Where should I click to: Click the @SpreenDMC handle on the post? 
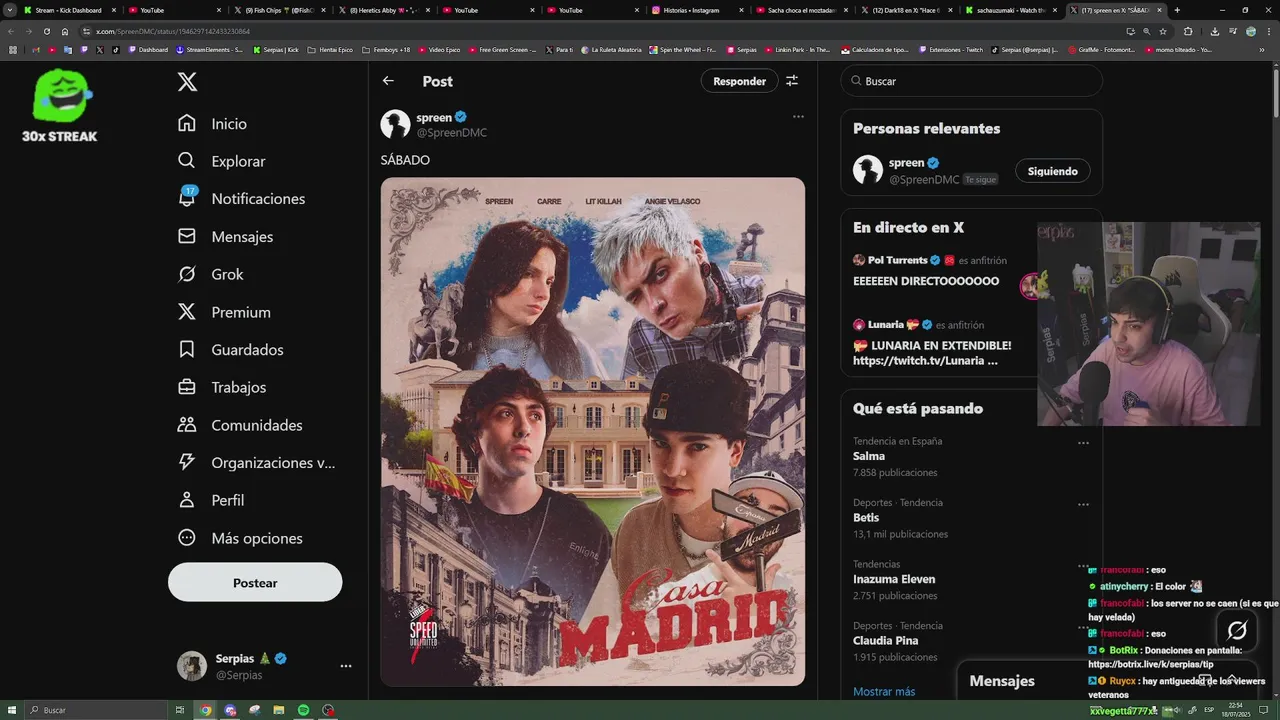click(452, 133)
